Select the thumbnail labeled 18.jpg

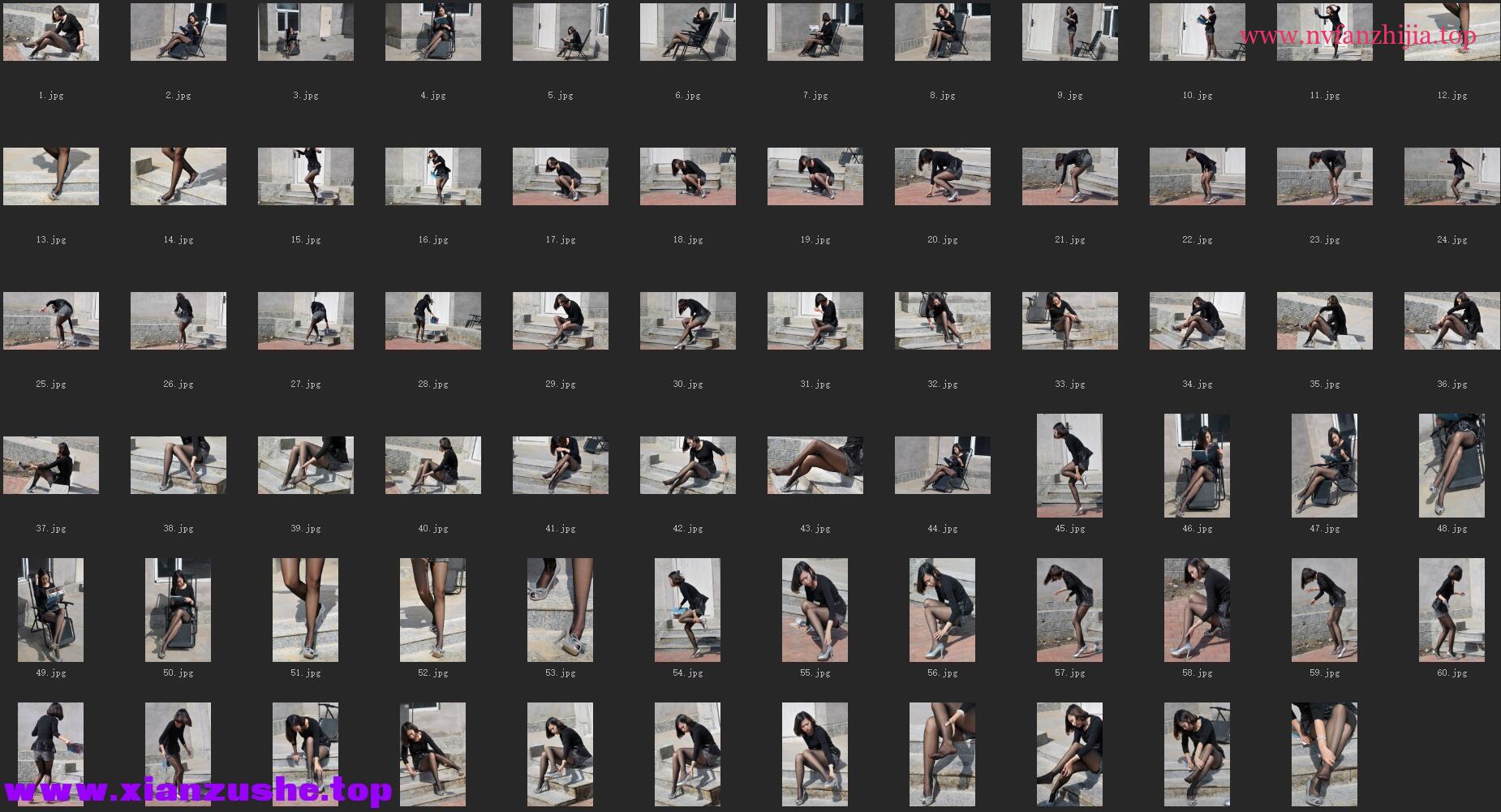688,176
